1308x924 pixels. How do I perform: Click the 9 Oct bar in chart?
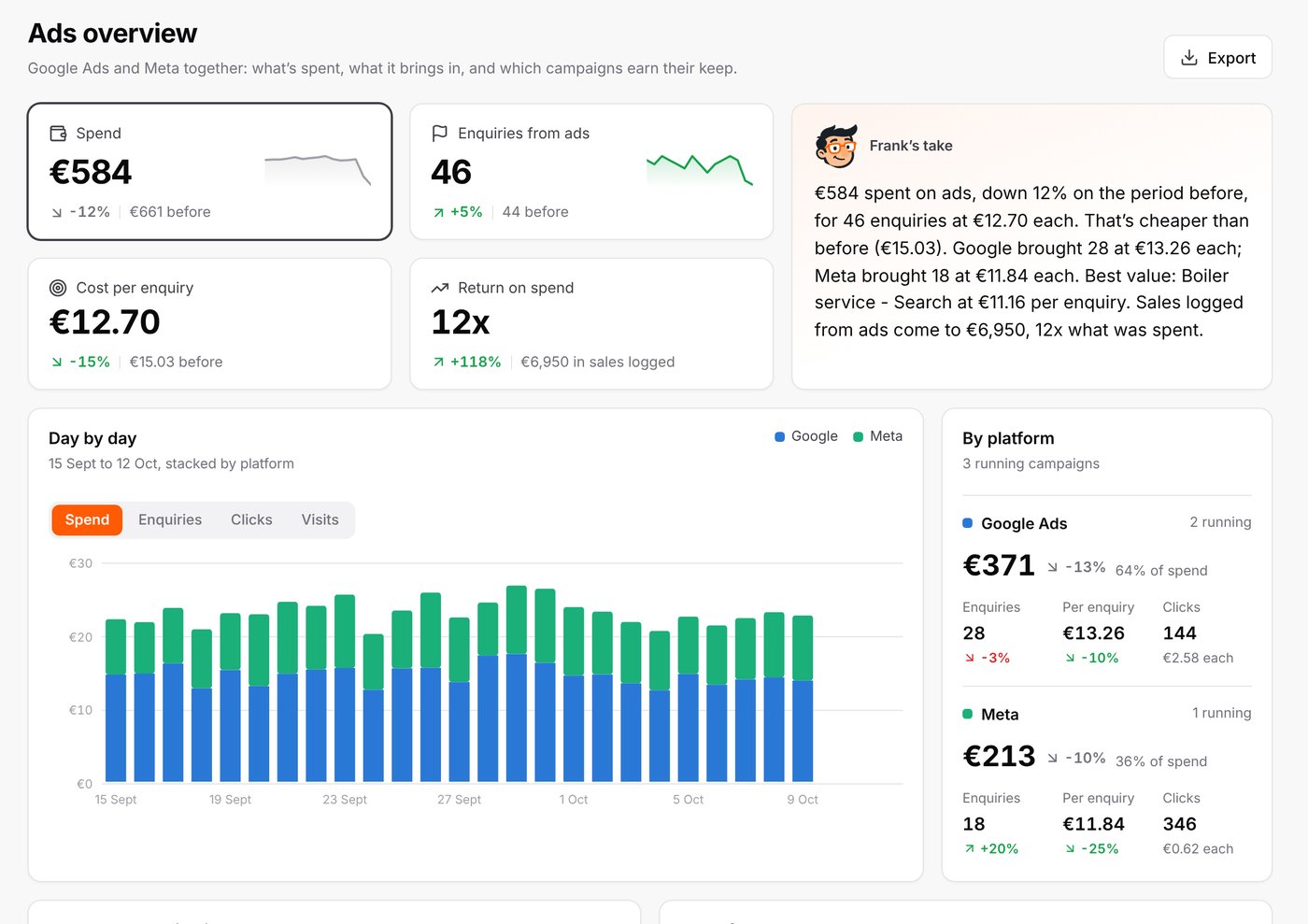803,698
